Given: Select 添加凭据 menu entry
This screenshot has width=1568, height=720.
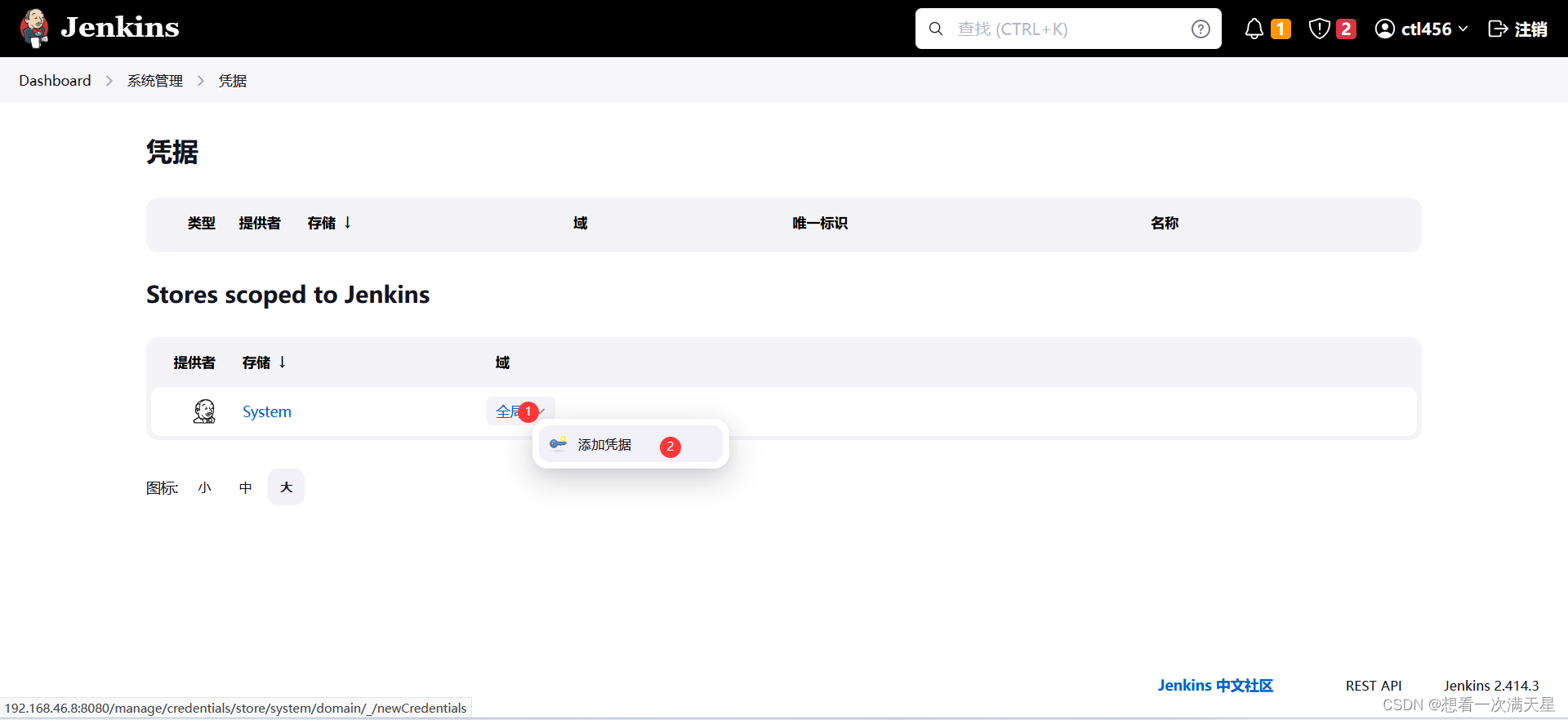Looking at the screenshot, I should pyautogui.click(x=630, y=444).
